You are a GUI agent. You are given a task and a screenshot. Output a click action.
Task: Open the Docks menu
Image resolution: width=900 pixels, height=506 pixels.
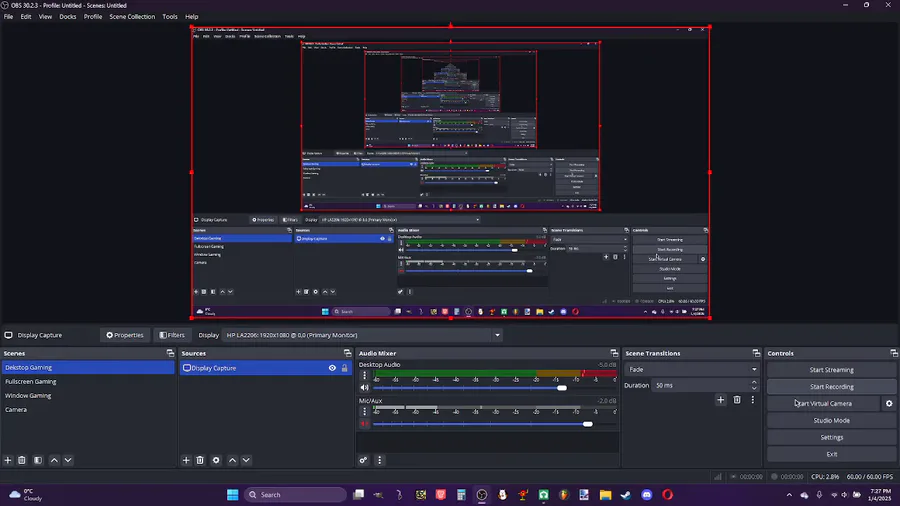click(68, 17)
